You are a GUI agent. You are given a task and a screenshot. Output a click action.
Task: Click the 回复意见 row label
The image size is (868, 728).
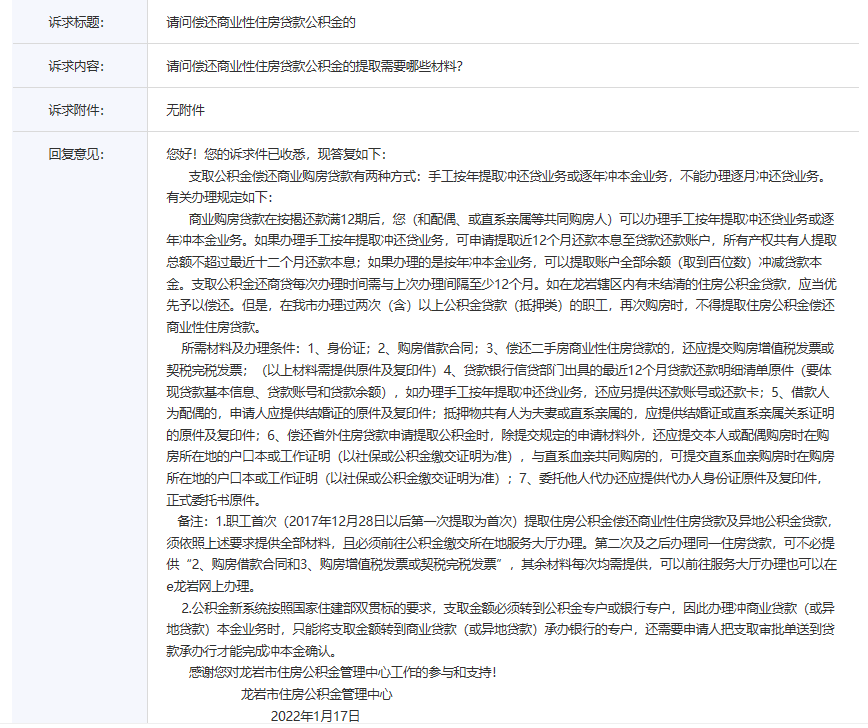[76, 154]
